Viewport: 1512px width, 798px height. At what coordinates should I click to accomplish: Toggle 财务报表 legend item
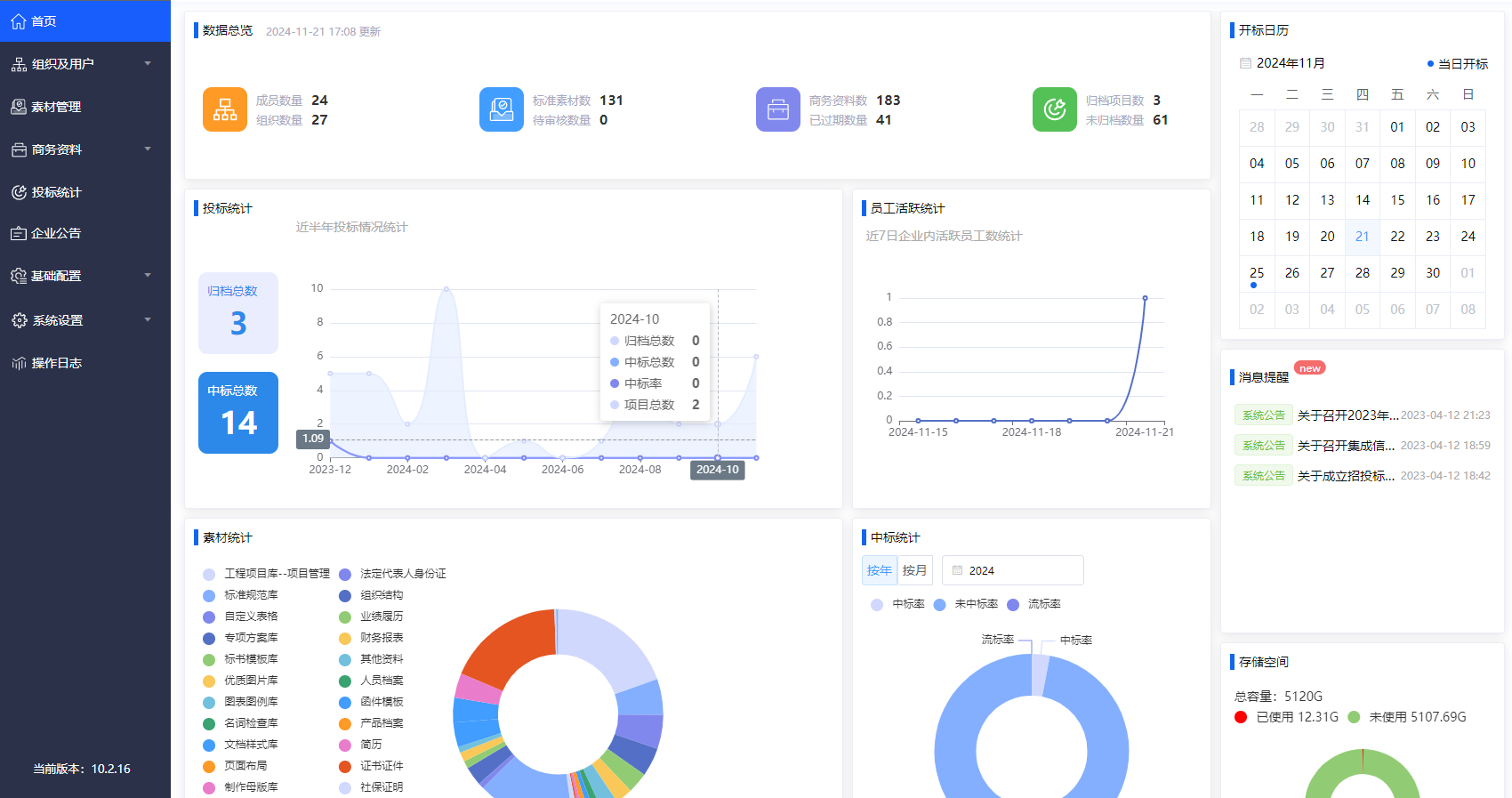coord(372,638)
